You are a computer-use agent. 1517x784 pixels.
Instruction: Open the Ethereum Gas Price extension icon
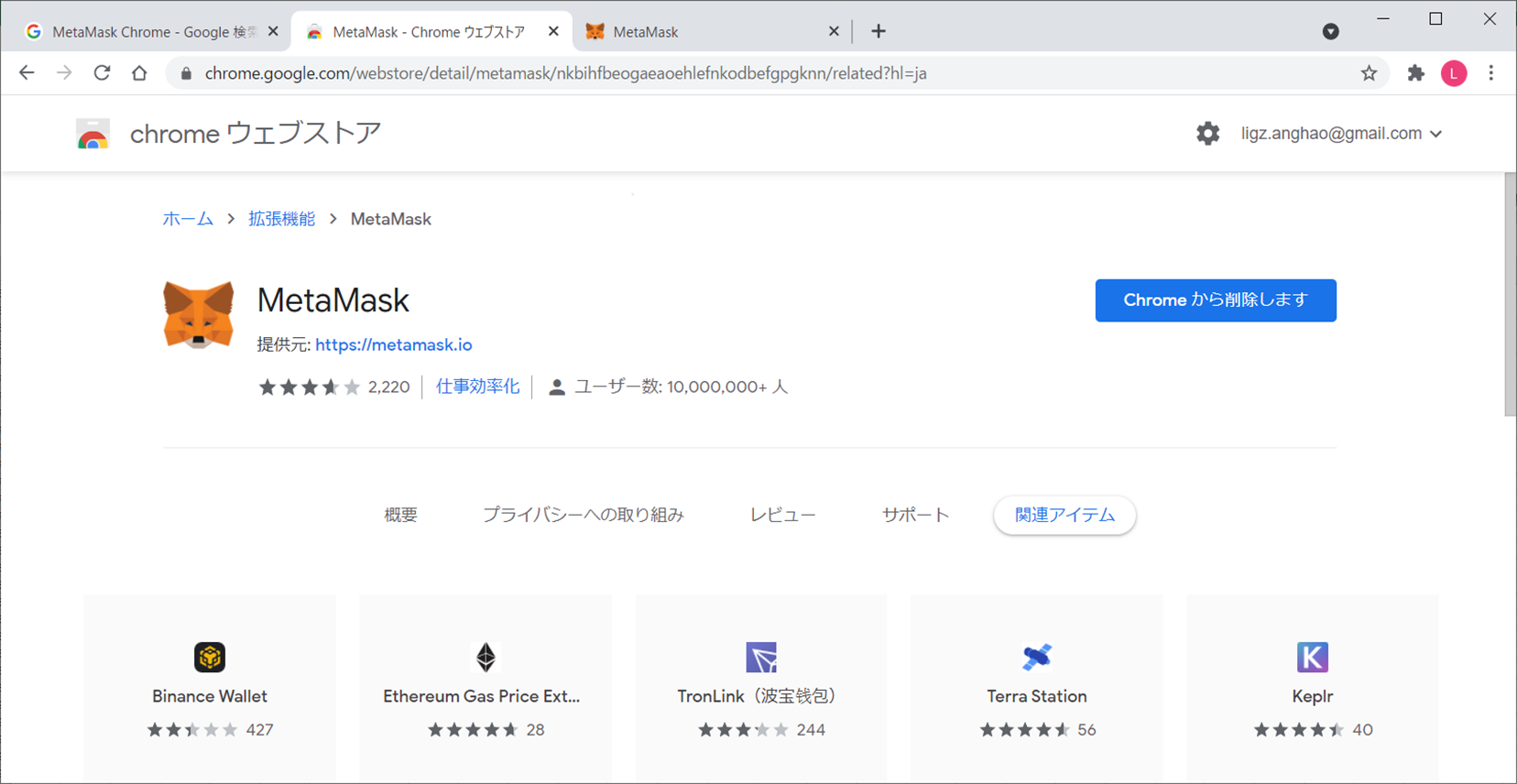[x=486, y=657]
